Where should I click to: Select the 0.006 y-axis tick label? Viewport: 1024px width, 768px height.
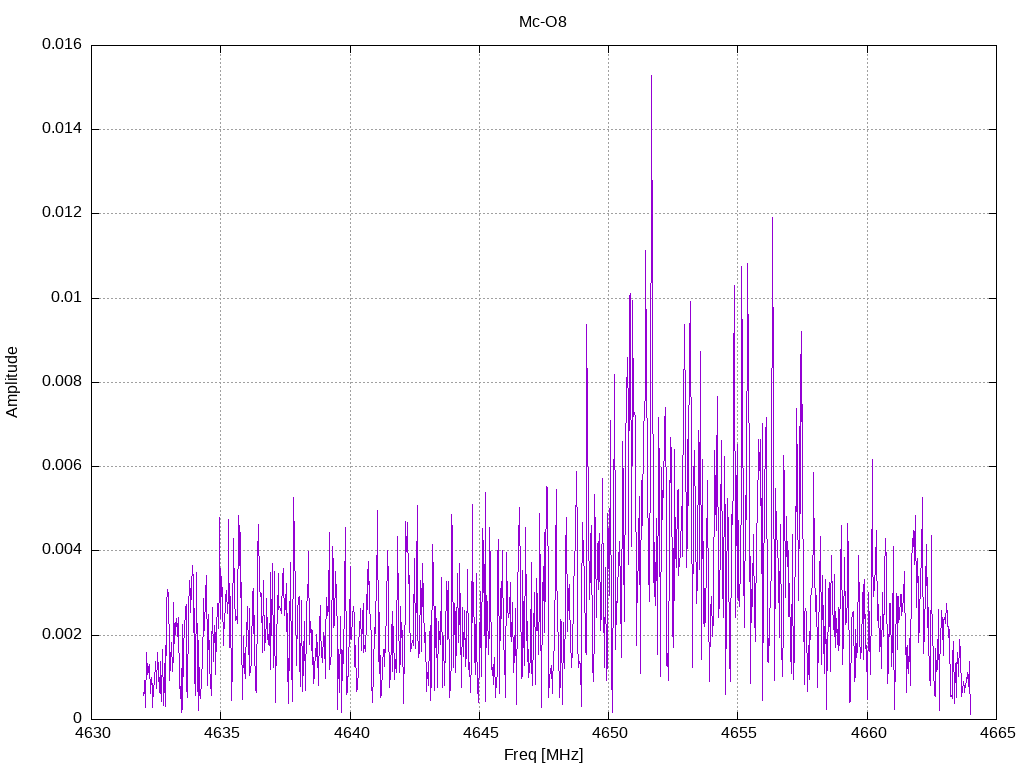(62, 466)
